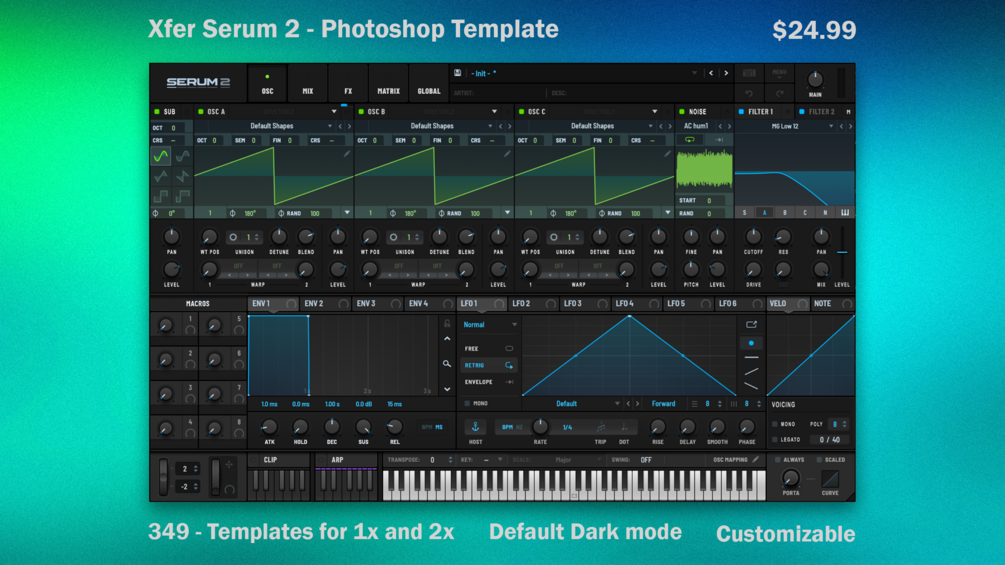Enable the voicing LEGATO checkbox
The height and width of the screenshot is (565, 1005).
(775, 439)
